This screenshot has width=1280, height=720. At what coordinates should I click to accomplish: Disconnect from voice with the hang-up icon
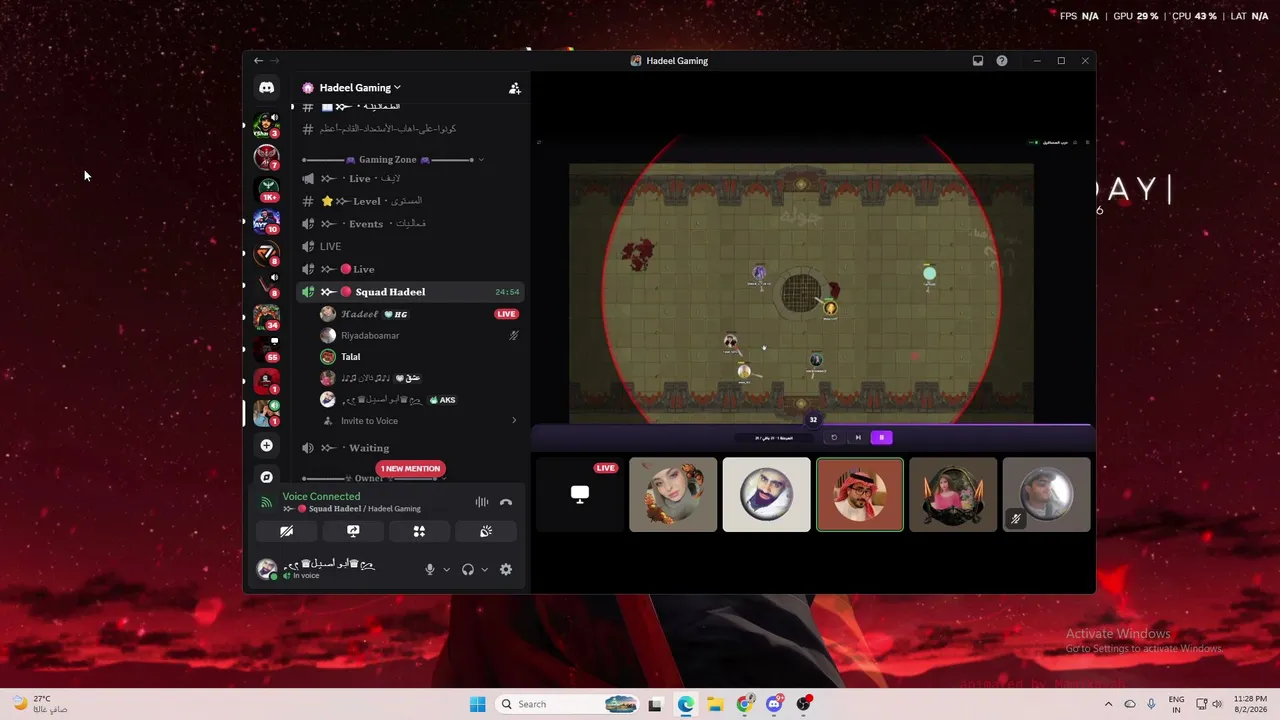pyautogui.click(x=506, y=502)
